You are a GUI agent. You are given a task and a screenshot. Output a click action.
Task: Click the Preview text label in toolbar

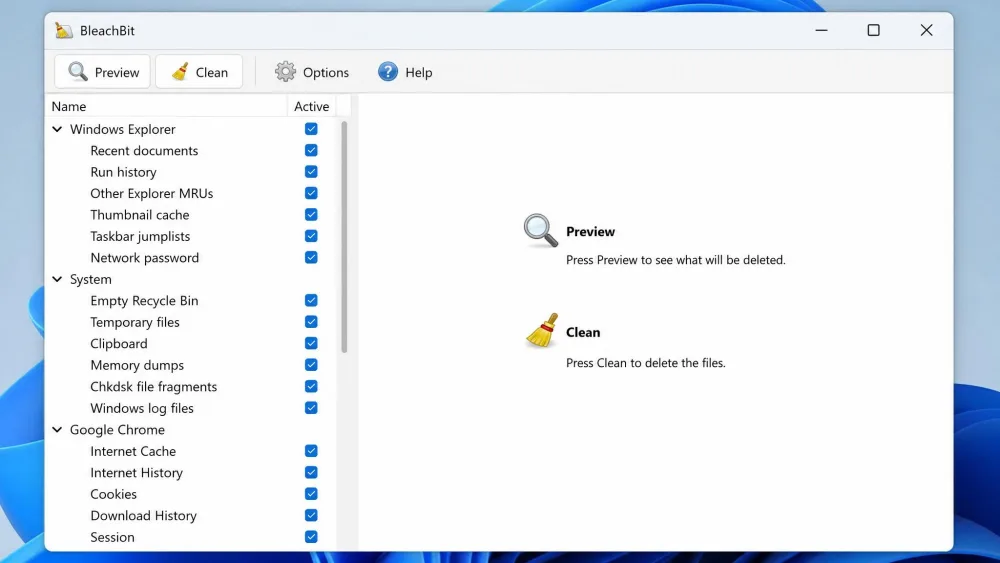click(x=117, y=73)
